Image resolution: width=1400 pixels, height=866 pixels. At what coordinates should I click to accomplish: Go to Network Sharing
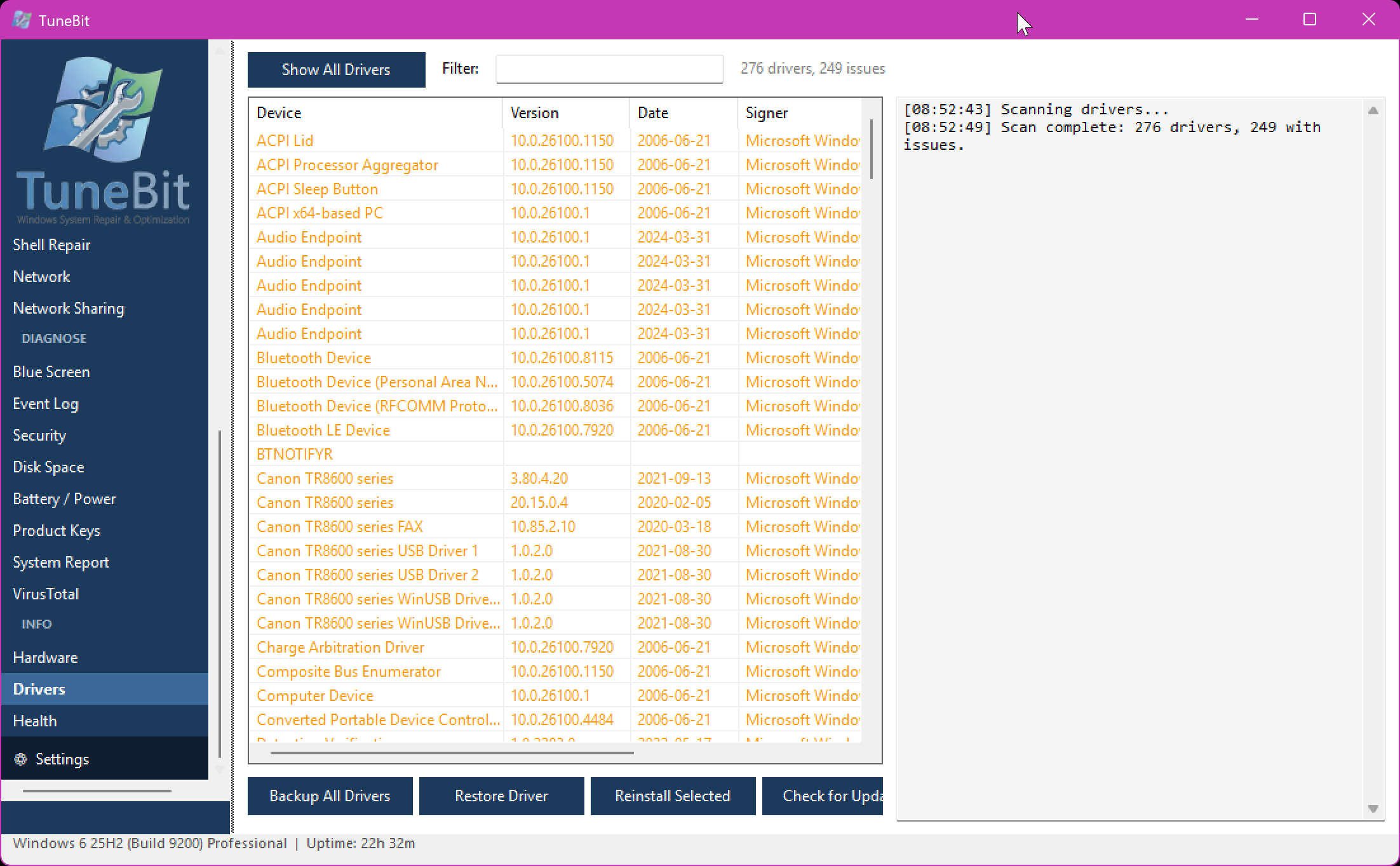click(105, 308)
